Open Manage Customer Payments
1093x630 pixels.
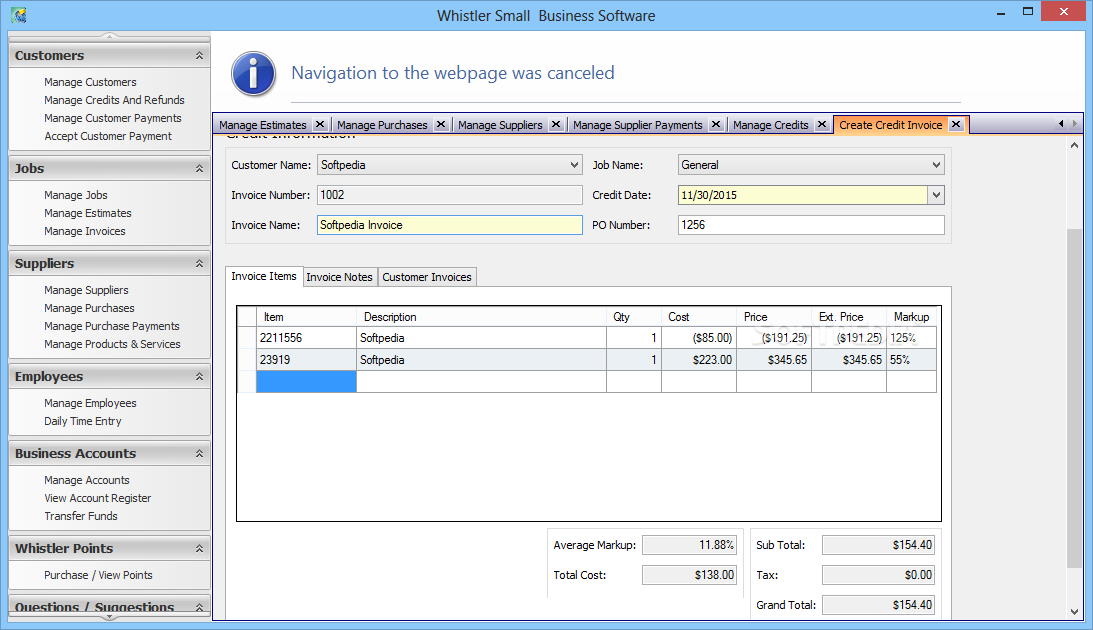pyautogui.click(x=112, y=118)
